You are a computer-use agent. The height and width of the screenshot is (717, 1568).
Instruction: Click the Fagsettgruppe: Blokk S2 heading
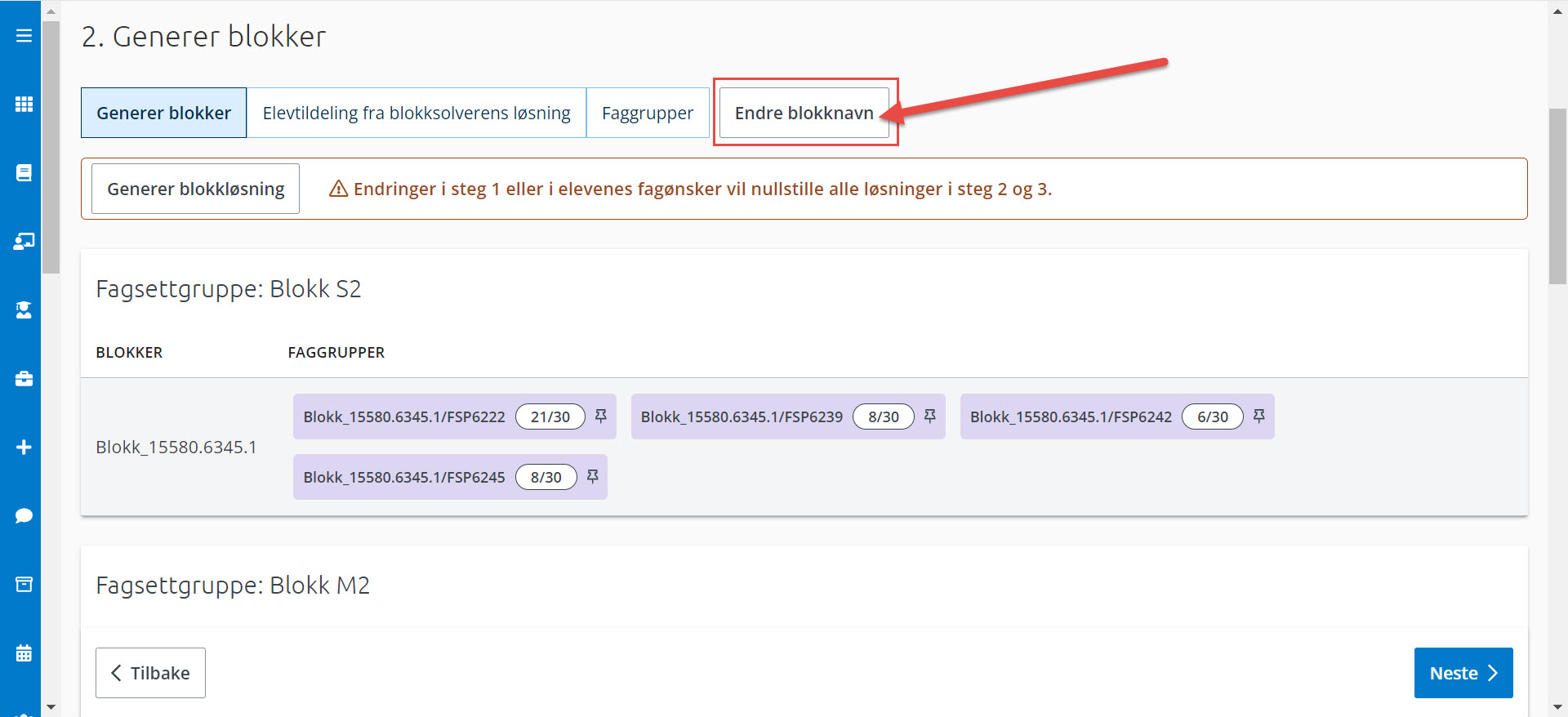(x=229, y=289)
